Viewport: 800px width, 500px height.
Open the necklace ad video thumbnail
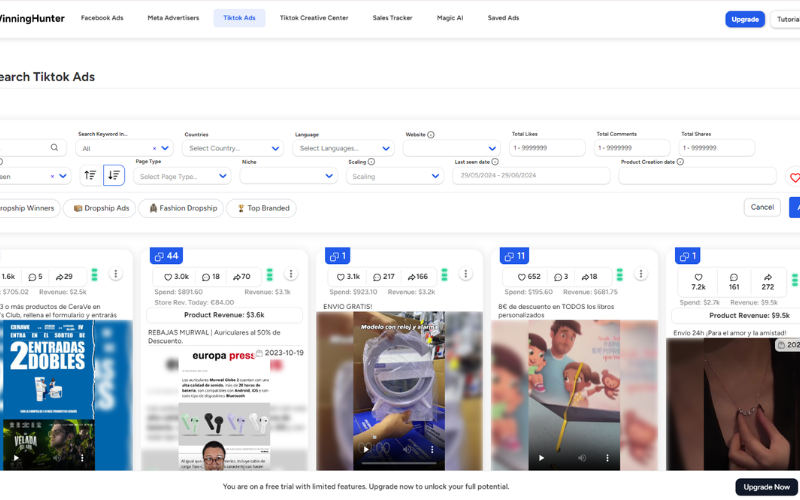[733, 404]
